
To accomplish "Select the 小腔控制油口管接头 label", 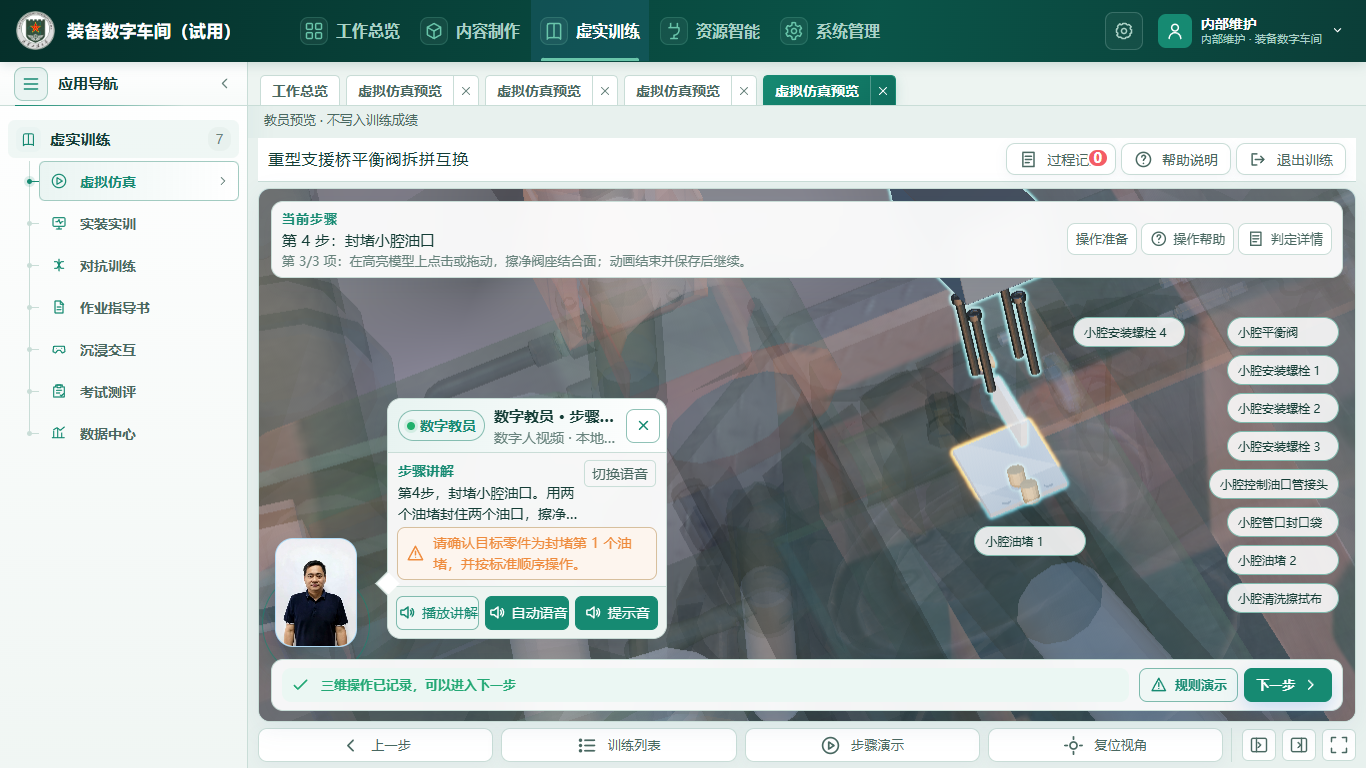I will tap(1274, 484).
